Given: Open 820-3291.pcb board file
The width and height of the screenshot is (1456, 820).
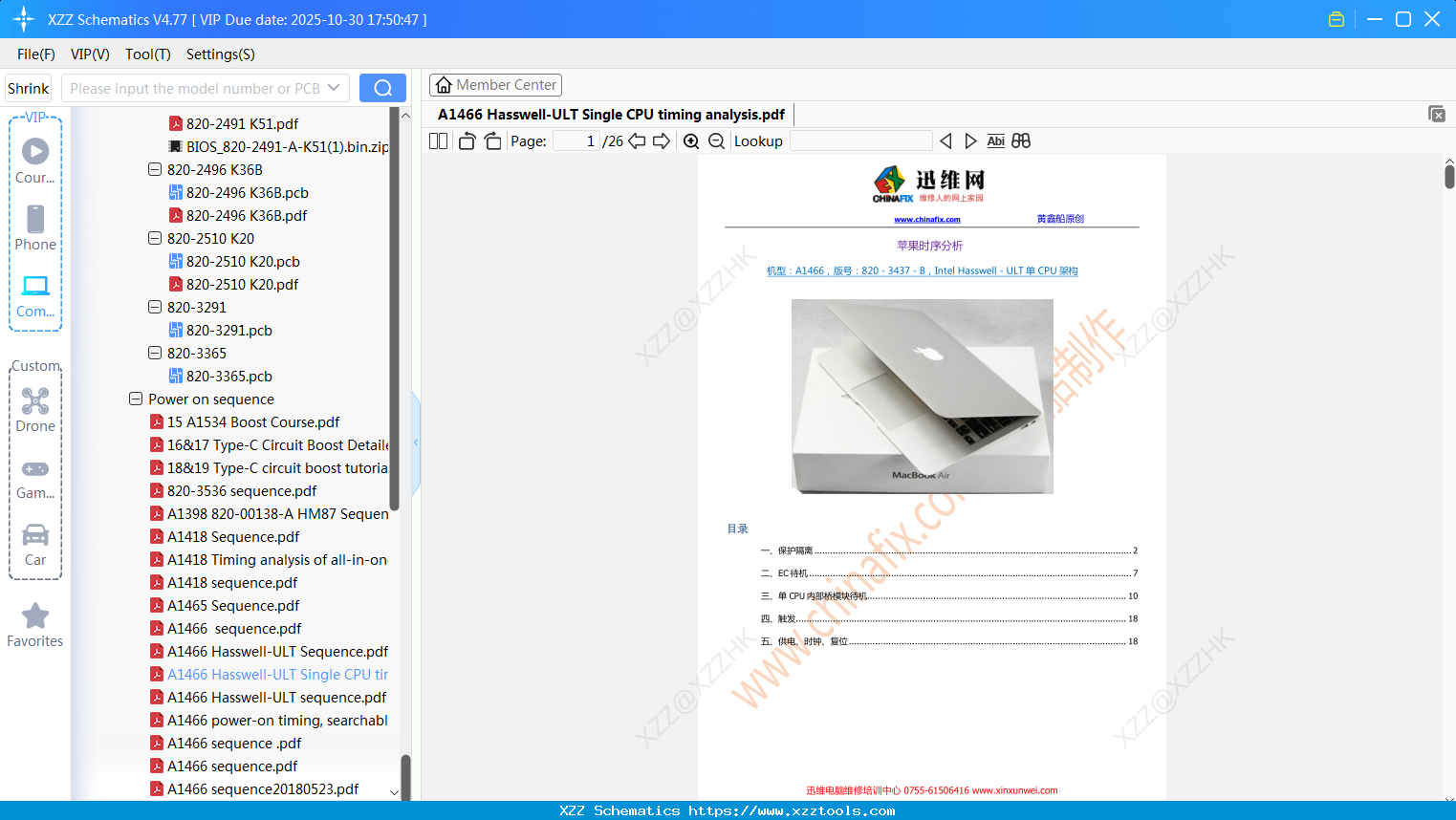Looking at the screenshot, I should coord(220,331).
